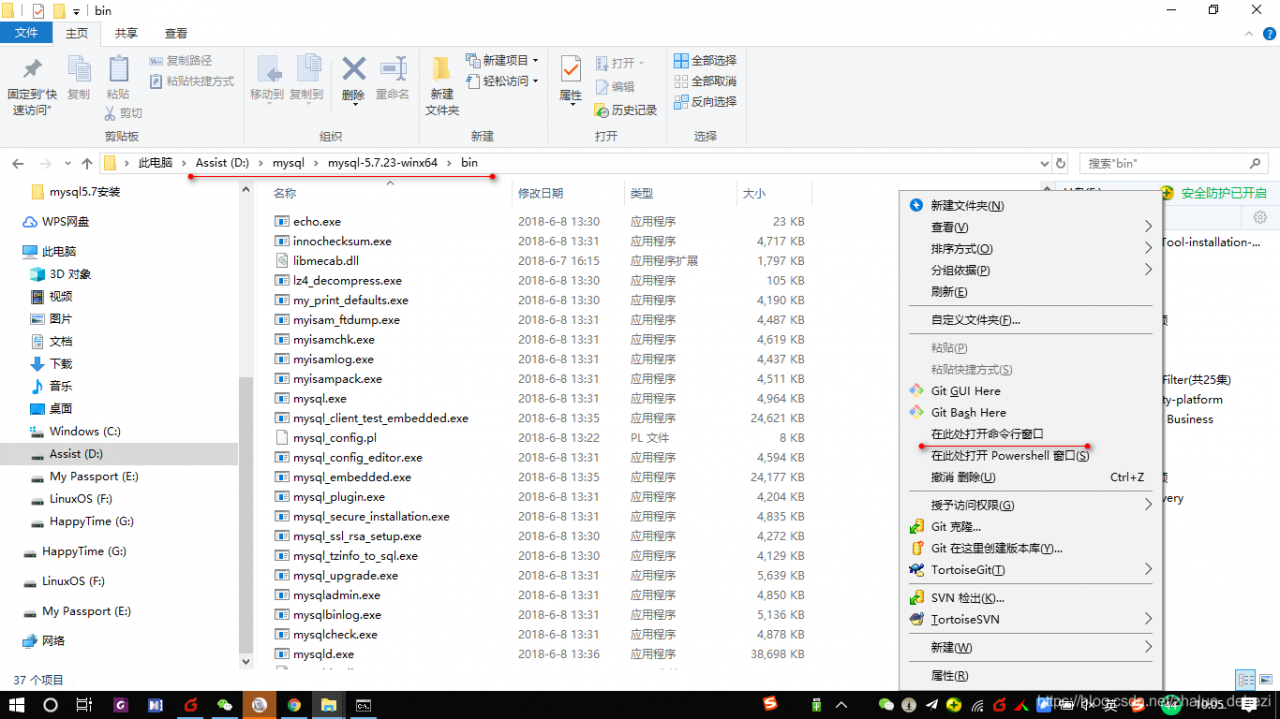Click mysql in the address breadcrumb
Screen dimensions: 1280x719
[x=288, y=163]
